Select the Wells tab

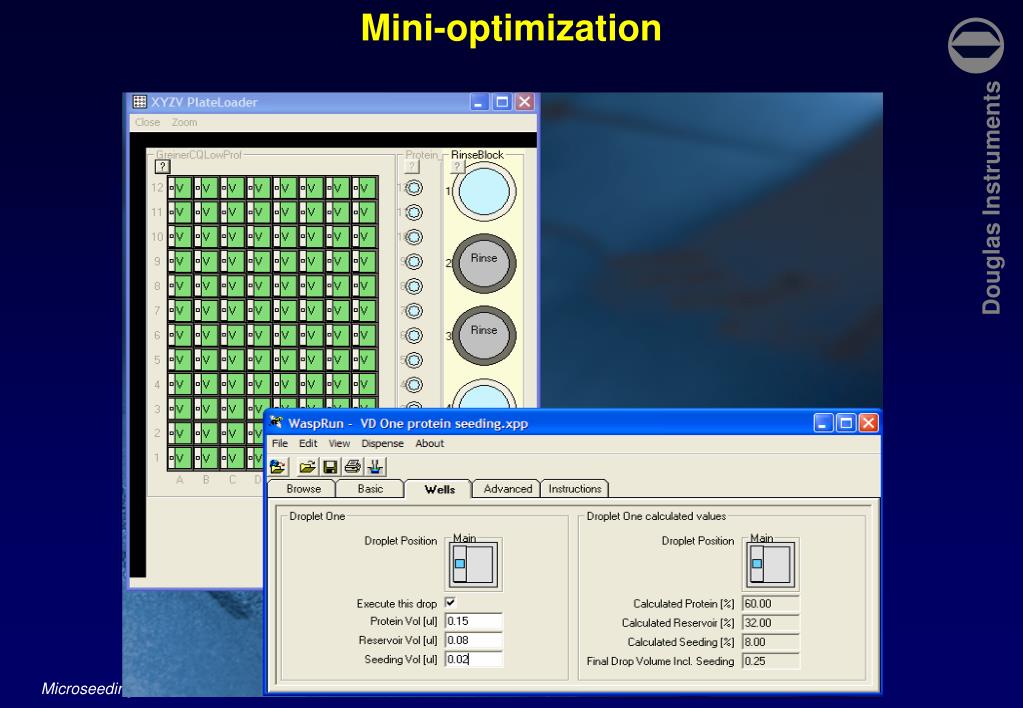click(439, 489)
